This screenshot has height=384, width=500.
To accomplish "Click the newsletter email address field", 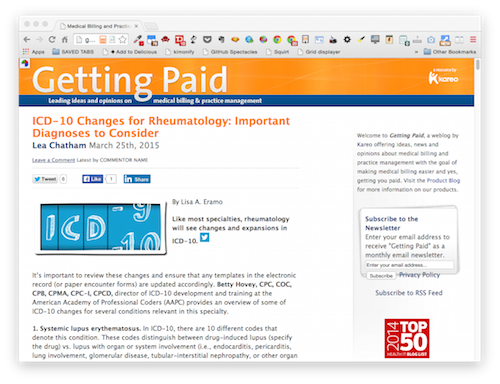I will pyautogui.click(x=409, y=265).
